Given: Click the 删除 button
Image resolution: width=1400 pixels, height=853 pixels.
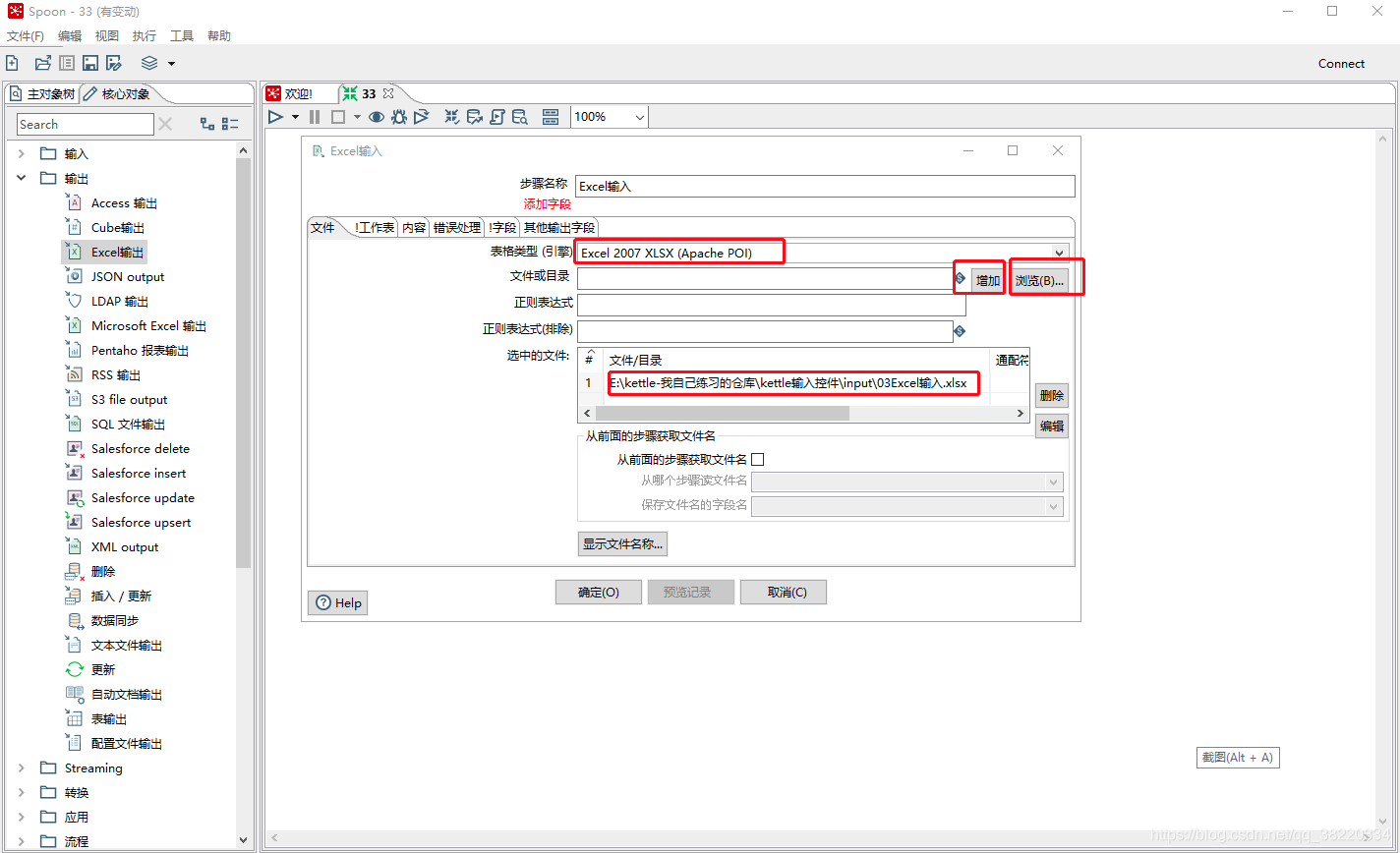Looking at the screenshot, I should pos(1052,395).
